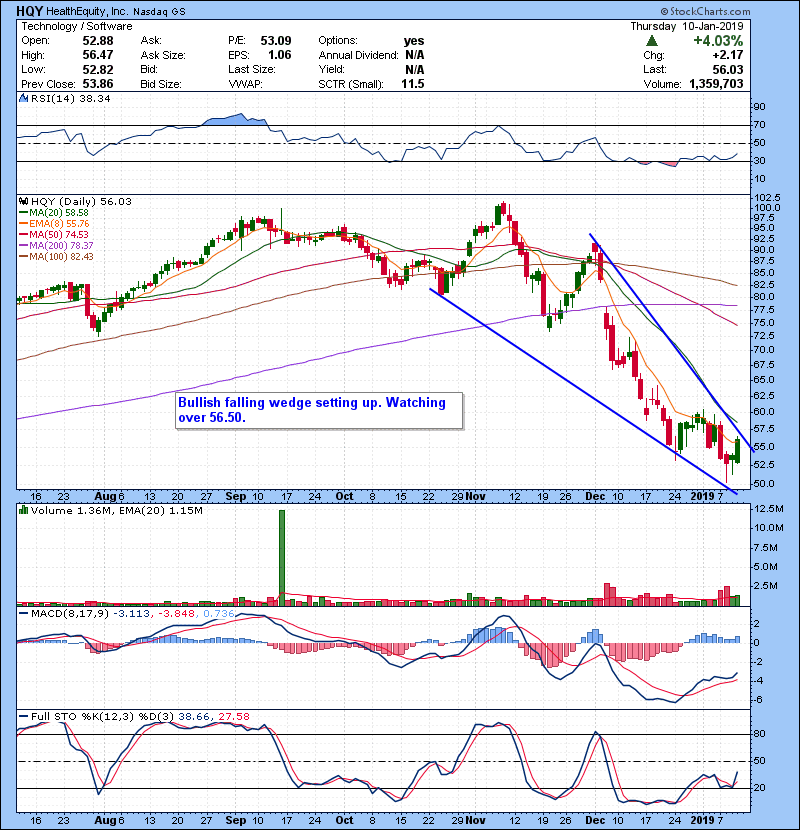
Task: Select the Chg value +2.17
Action: click(728, 55)
